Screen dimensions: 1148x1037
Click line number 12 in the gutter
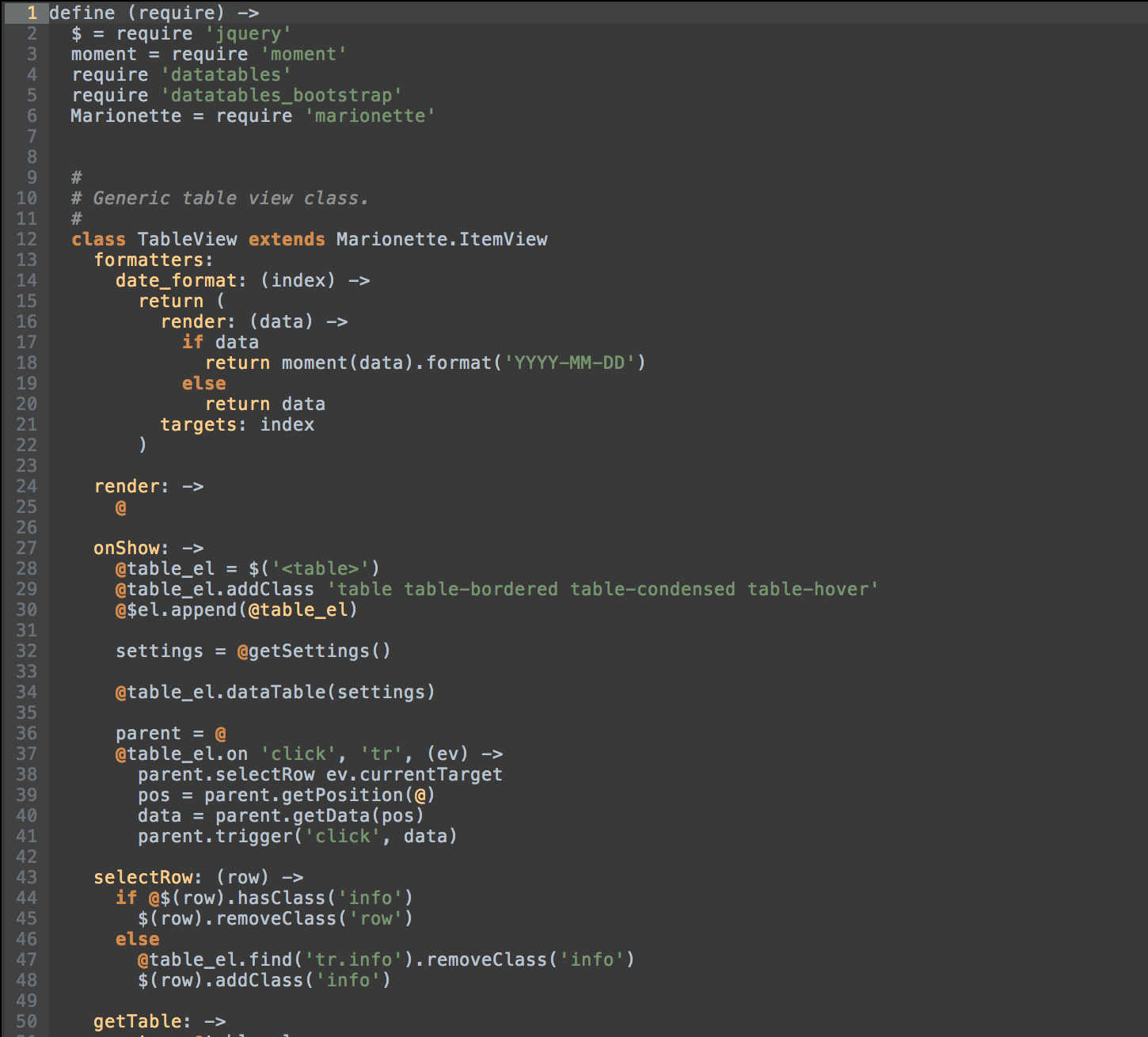coord(26,239)
